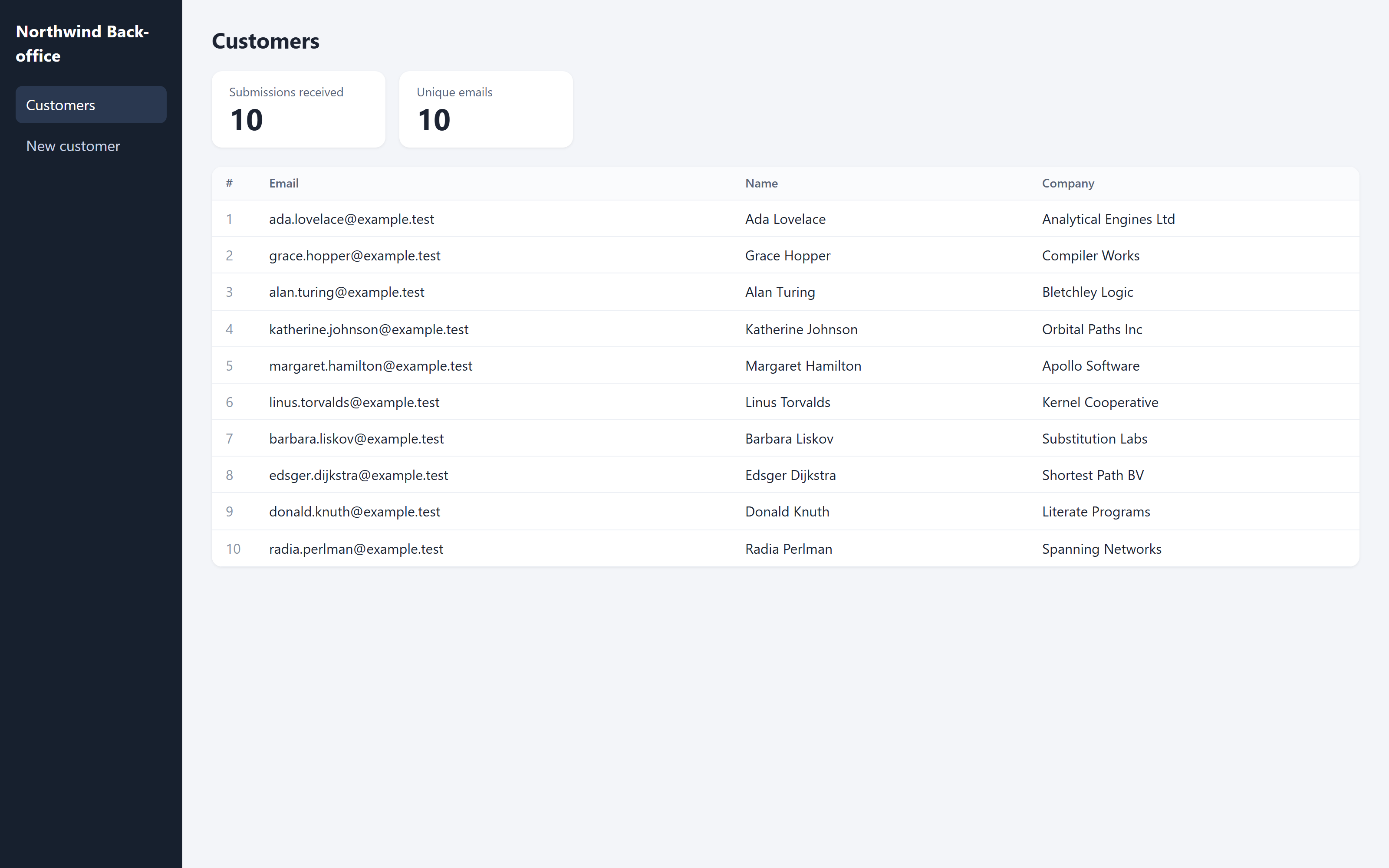Click the name Grace Hopper
The width and height of the screenshot is (1389, 868).
(787, 256)
